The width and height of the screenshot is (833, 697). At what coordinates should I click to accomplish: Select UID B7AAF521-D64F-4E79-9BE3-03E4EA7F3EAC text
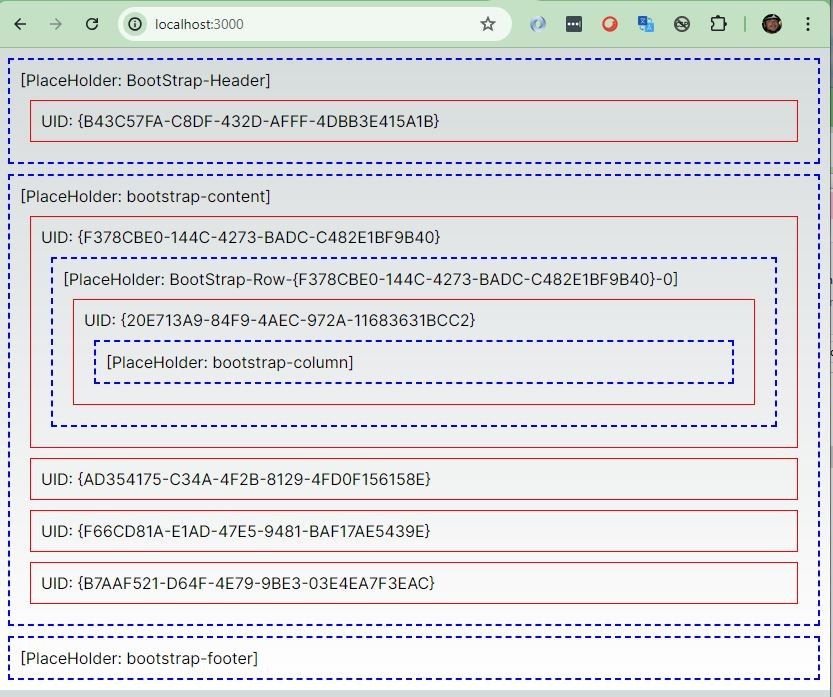click(x=238, y=583)
